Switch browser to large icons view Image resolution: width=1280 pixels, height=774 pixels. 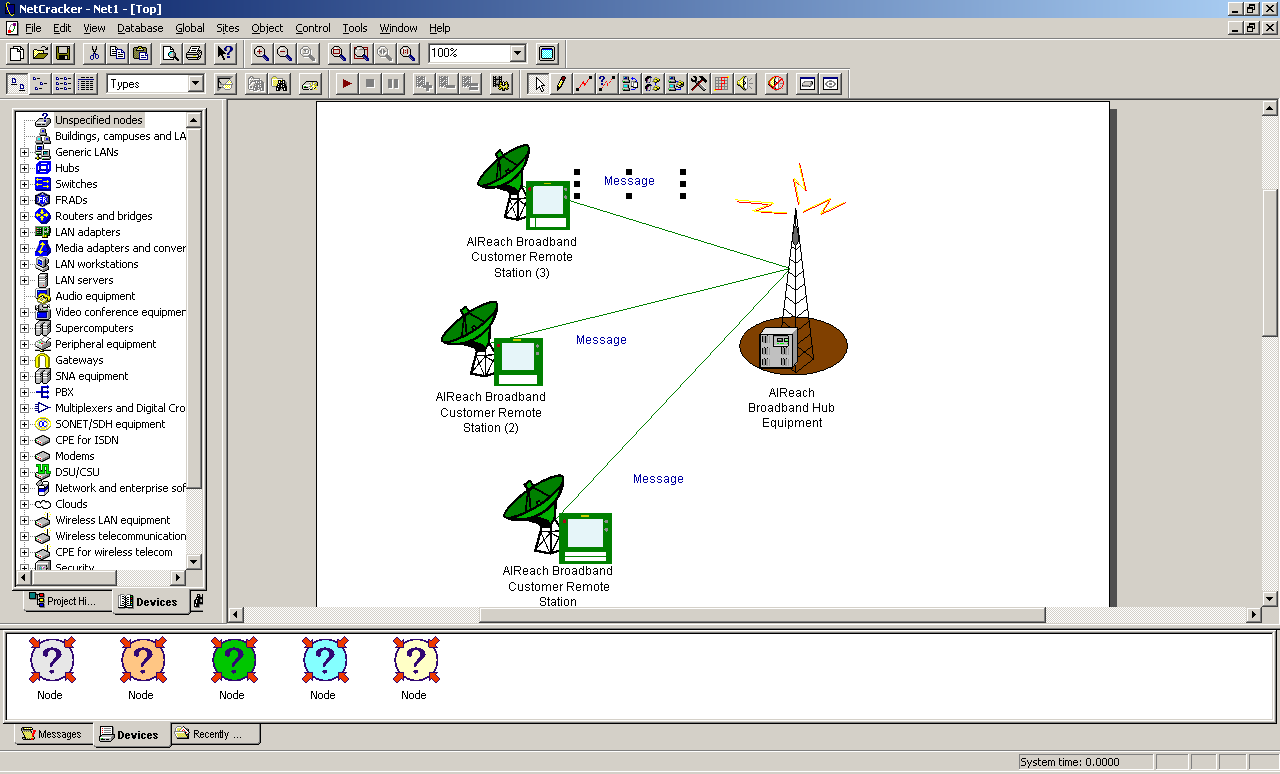[17, 84]
